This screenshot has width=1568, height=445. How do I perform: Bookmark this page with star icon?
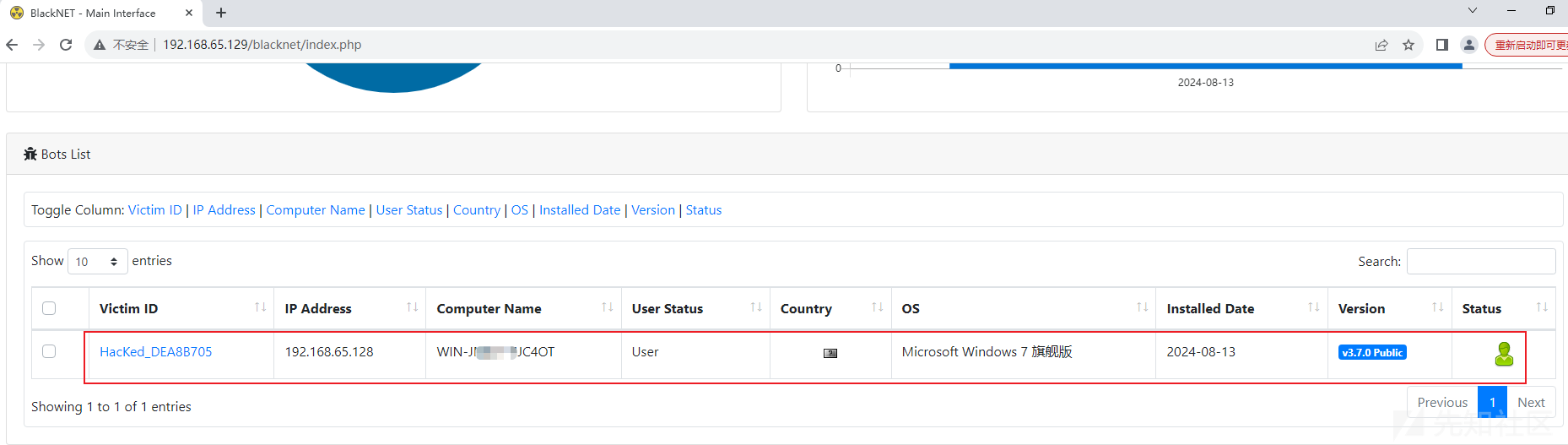pyautogui.click(x=1408, y=45)
